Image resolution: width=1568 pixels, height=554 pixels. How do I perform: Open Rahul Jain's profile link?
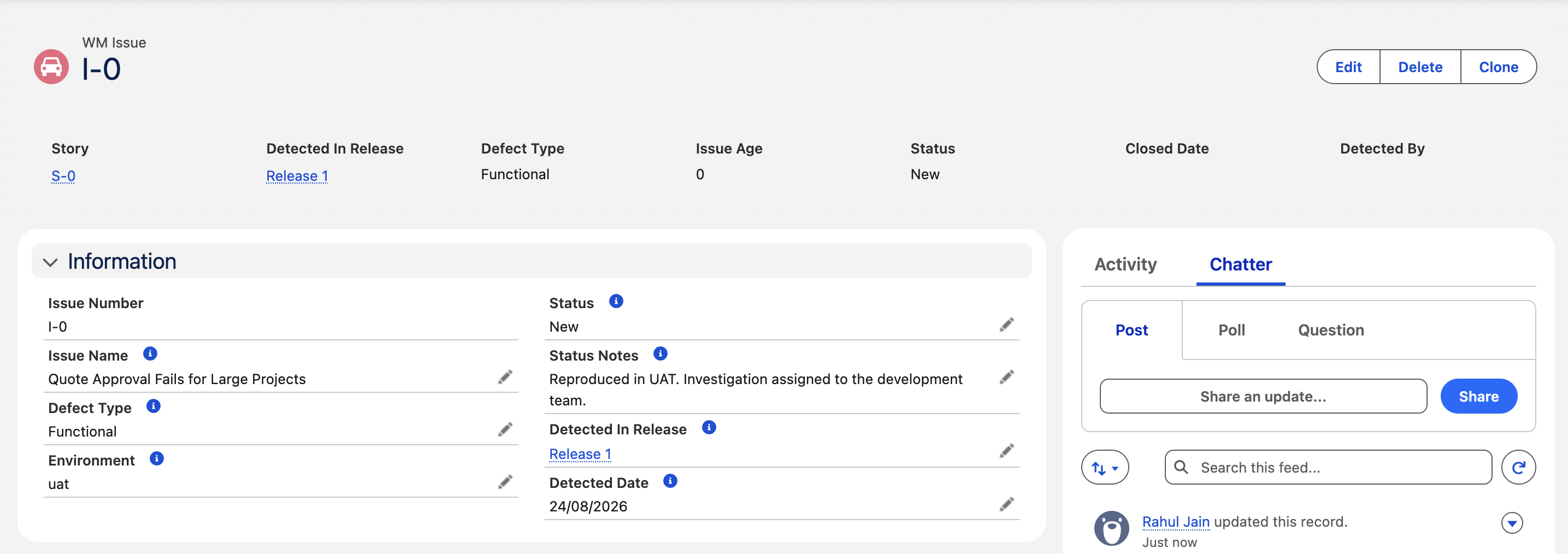(1175, 522)
